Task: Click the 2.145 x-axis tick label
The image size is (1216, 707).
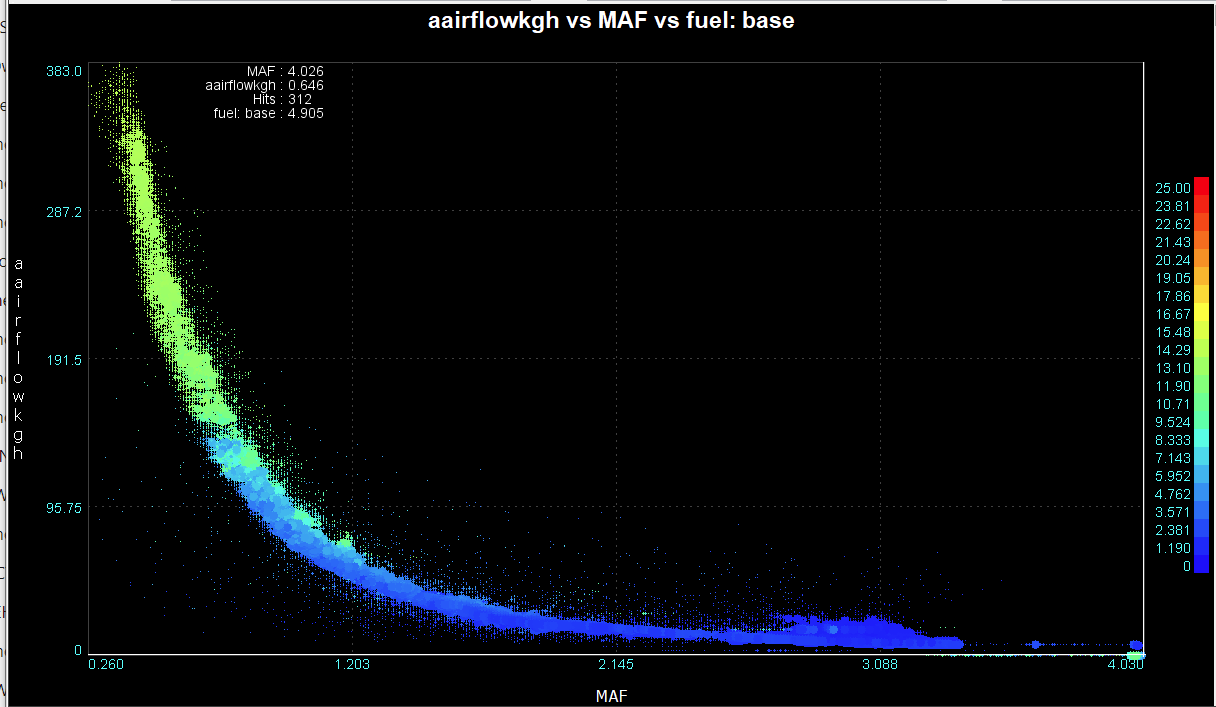Action: click(617, 665)
